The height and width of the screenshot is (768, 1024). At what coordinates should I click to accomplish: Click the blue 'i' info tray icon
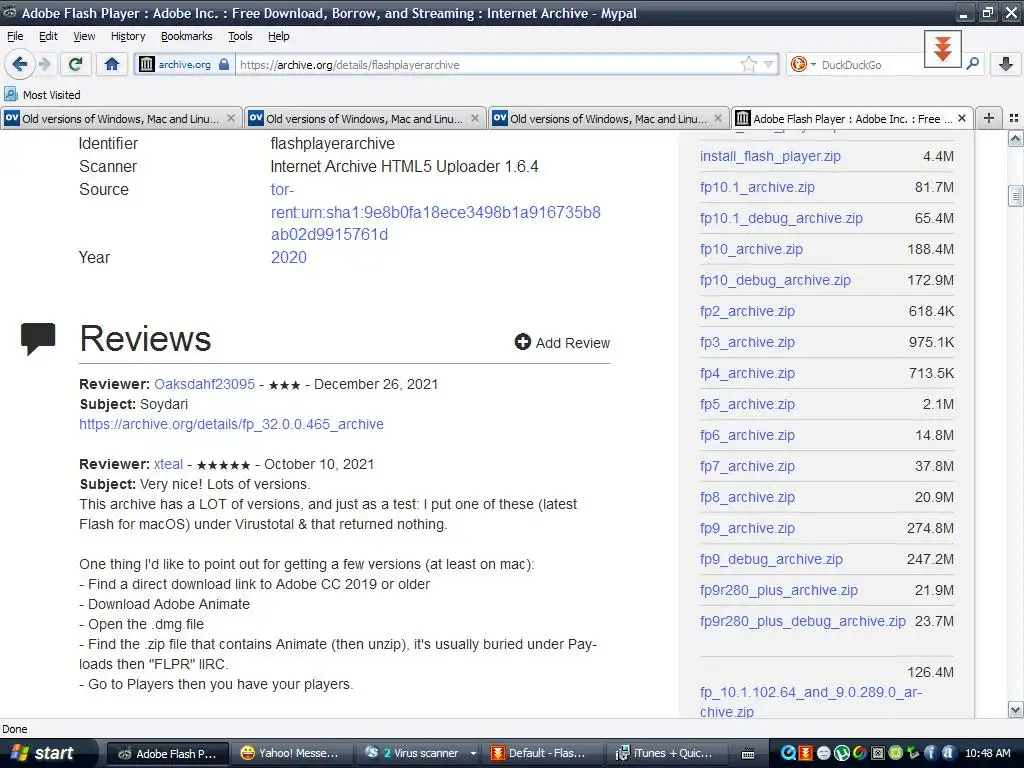(931, 753)
